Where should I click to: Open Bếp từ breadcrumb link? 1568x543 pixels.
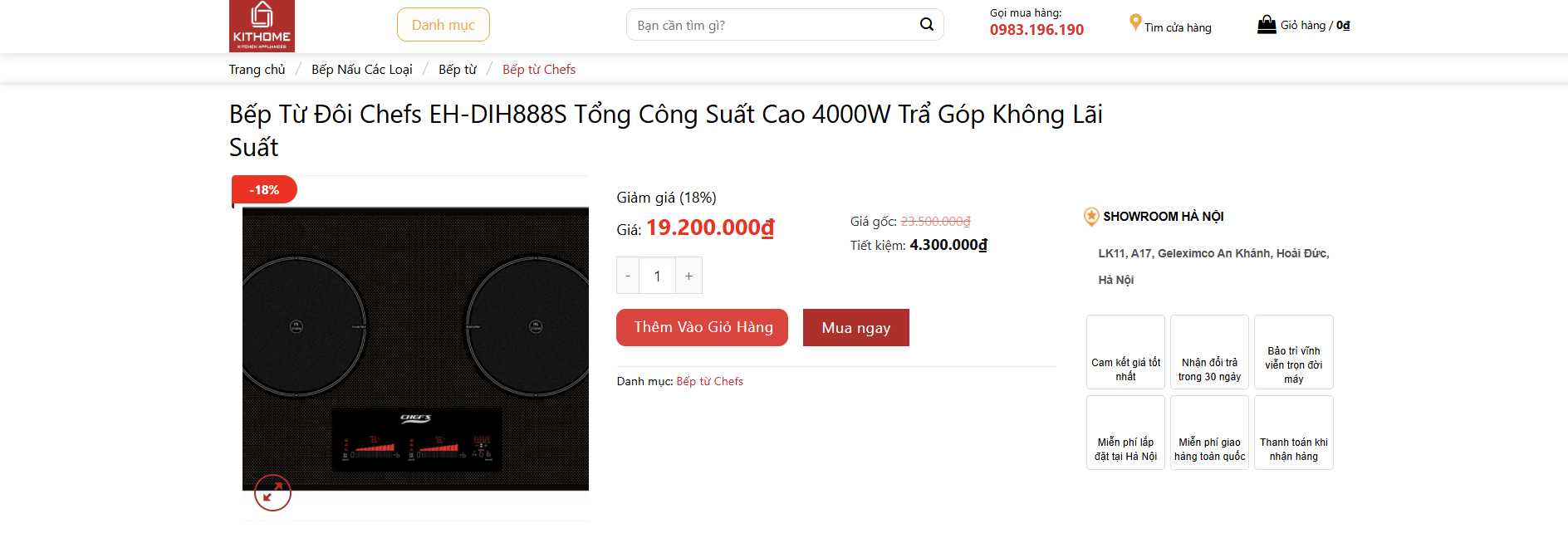coord(458,70)
